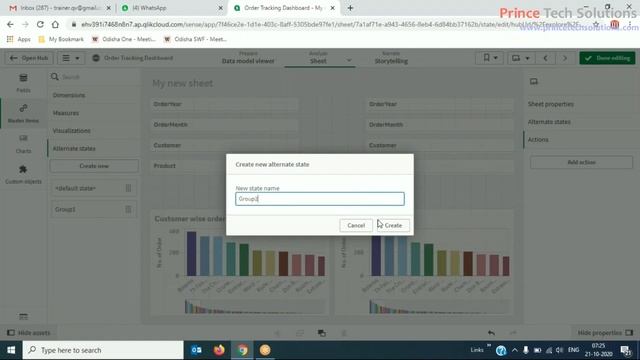Click expand icon at bottom of asset sidebar

coord(23,317)
